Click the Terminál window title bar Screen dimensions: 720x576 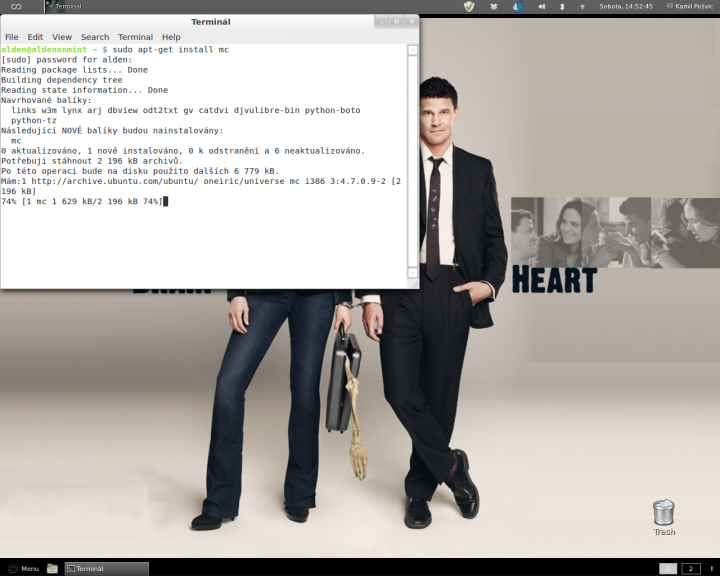point(210,22)
